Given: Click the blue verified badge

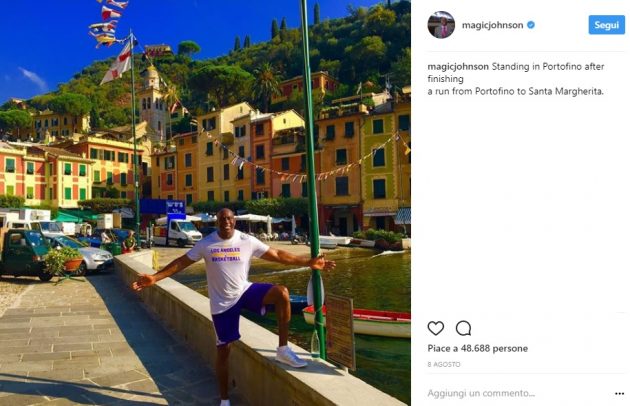Looking at the screenshot, I should click(531, 25).
